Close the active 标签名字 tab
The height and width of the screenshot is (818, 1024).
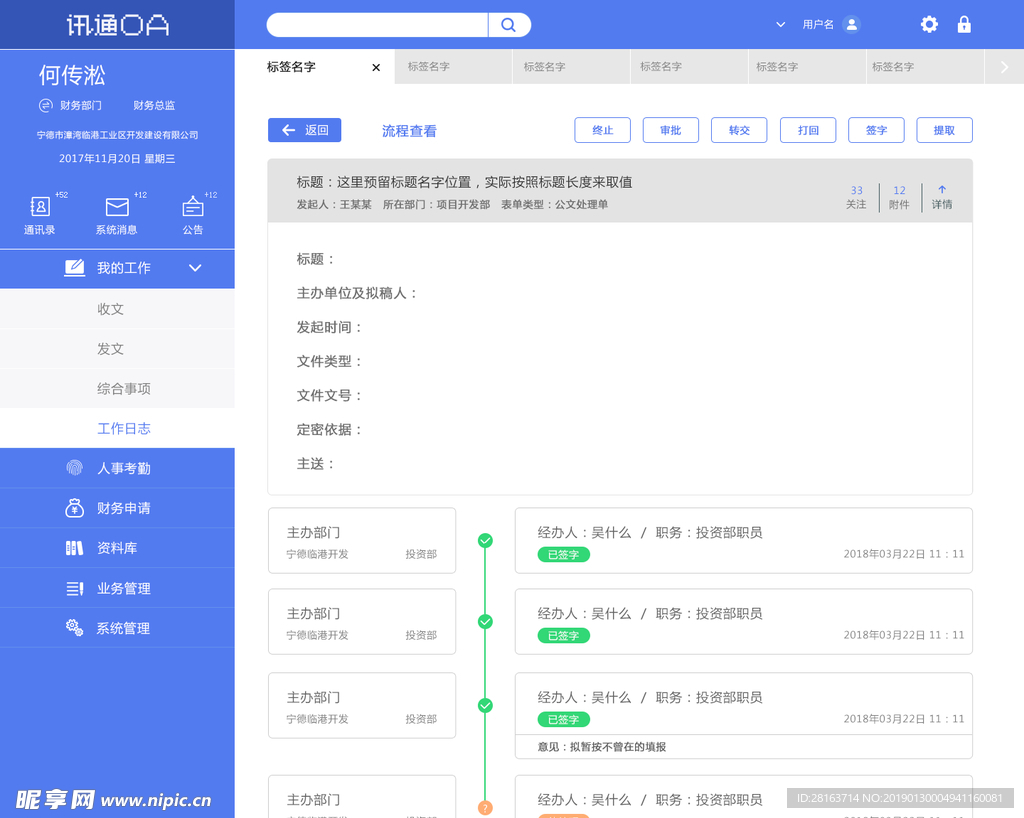376,67
